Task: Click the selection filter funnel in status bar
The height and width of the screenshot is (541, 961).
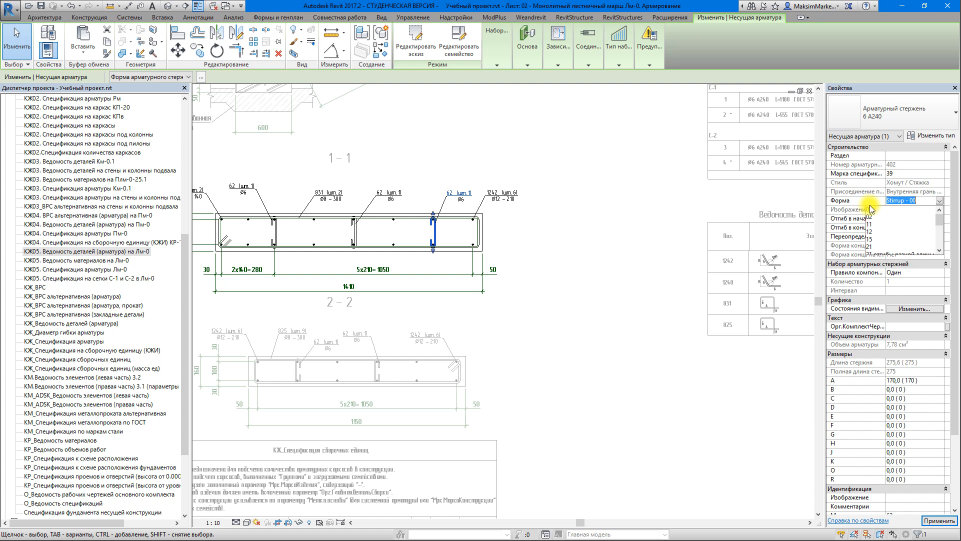Action: coord(917,534)
